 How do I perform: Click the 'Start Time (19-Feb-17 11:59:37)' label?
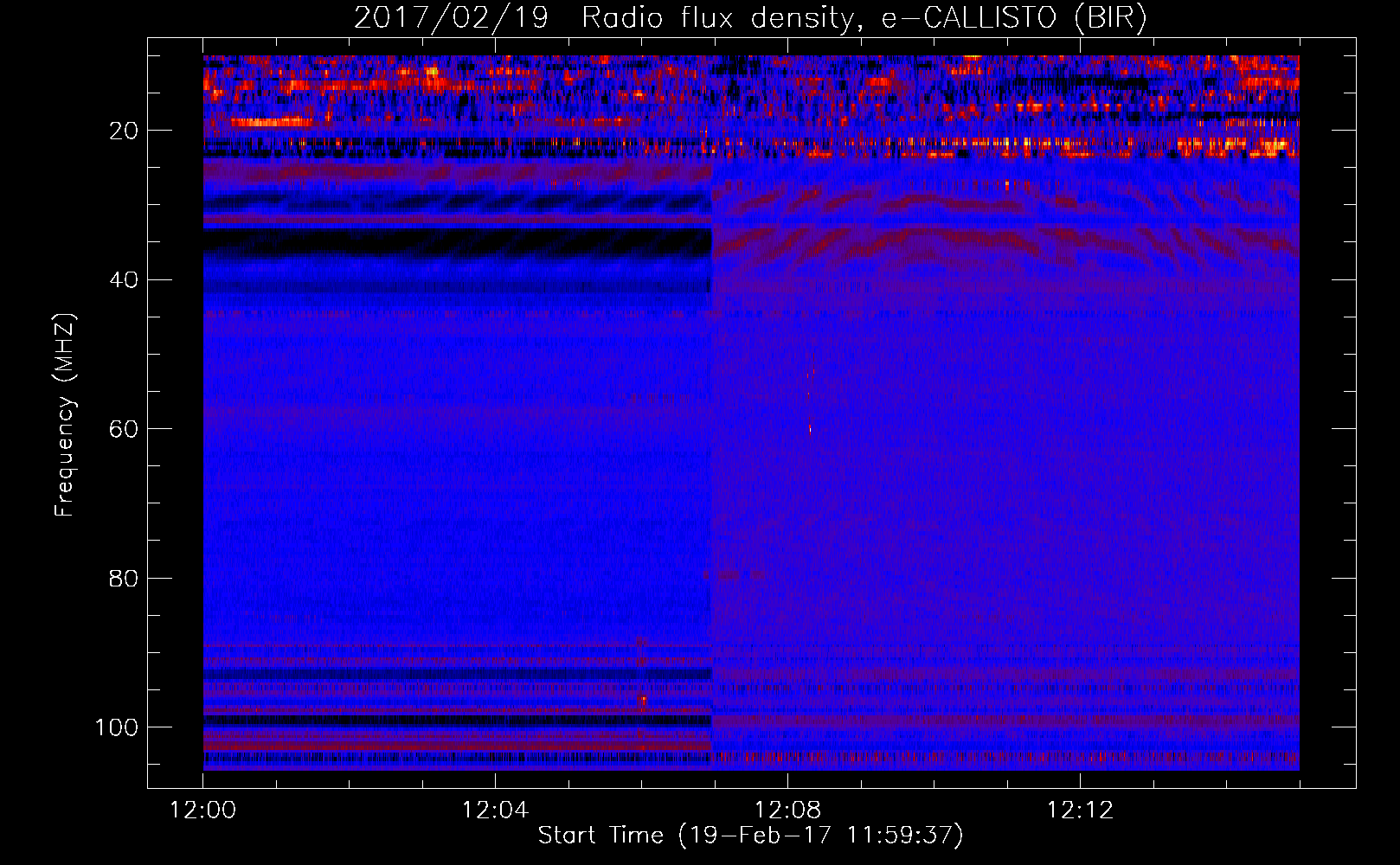750,836
